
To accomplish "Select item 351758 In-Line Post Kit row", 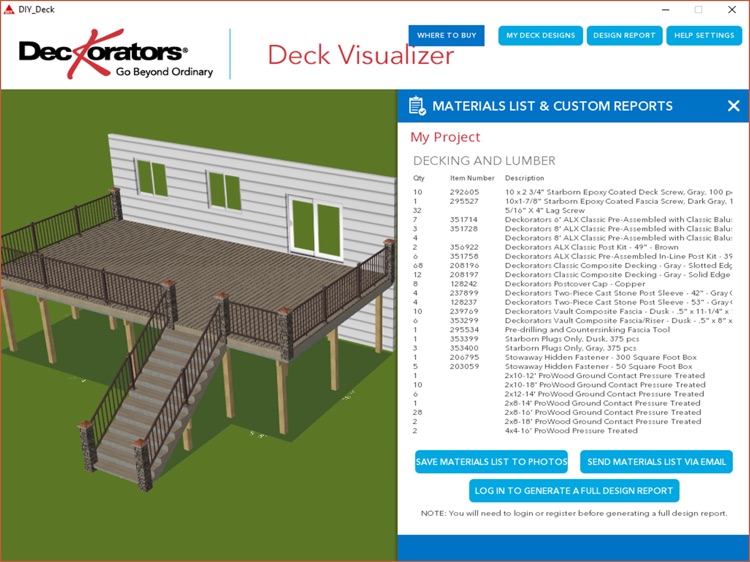I will pos(573,256).
